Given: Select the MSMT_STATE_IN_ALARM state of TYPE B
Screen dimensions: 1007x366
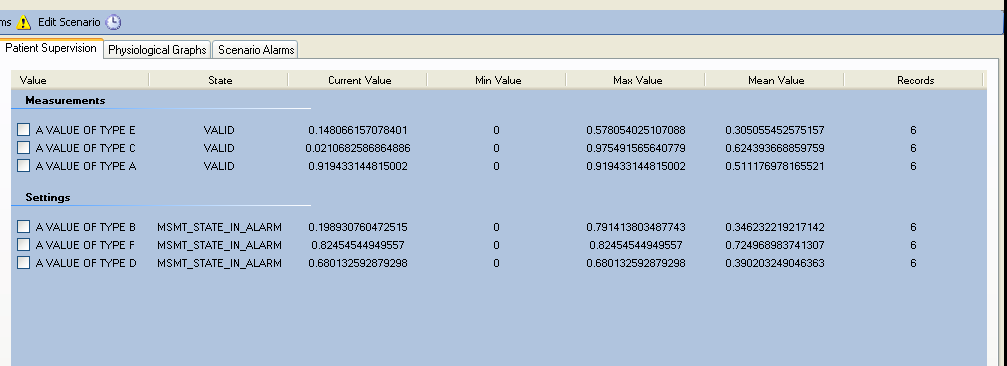Looking at the screenshot, I should [219, 227].
